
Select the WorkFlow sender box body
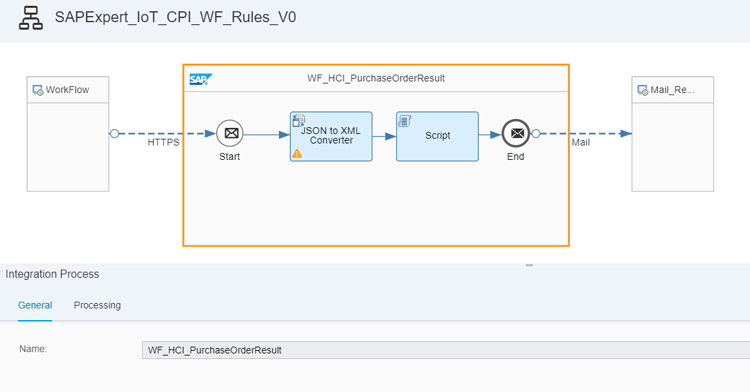68,147
